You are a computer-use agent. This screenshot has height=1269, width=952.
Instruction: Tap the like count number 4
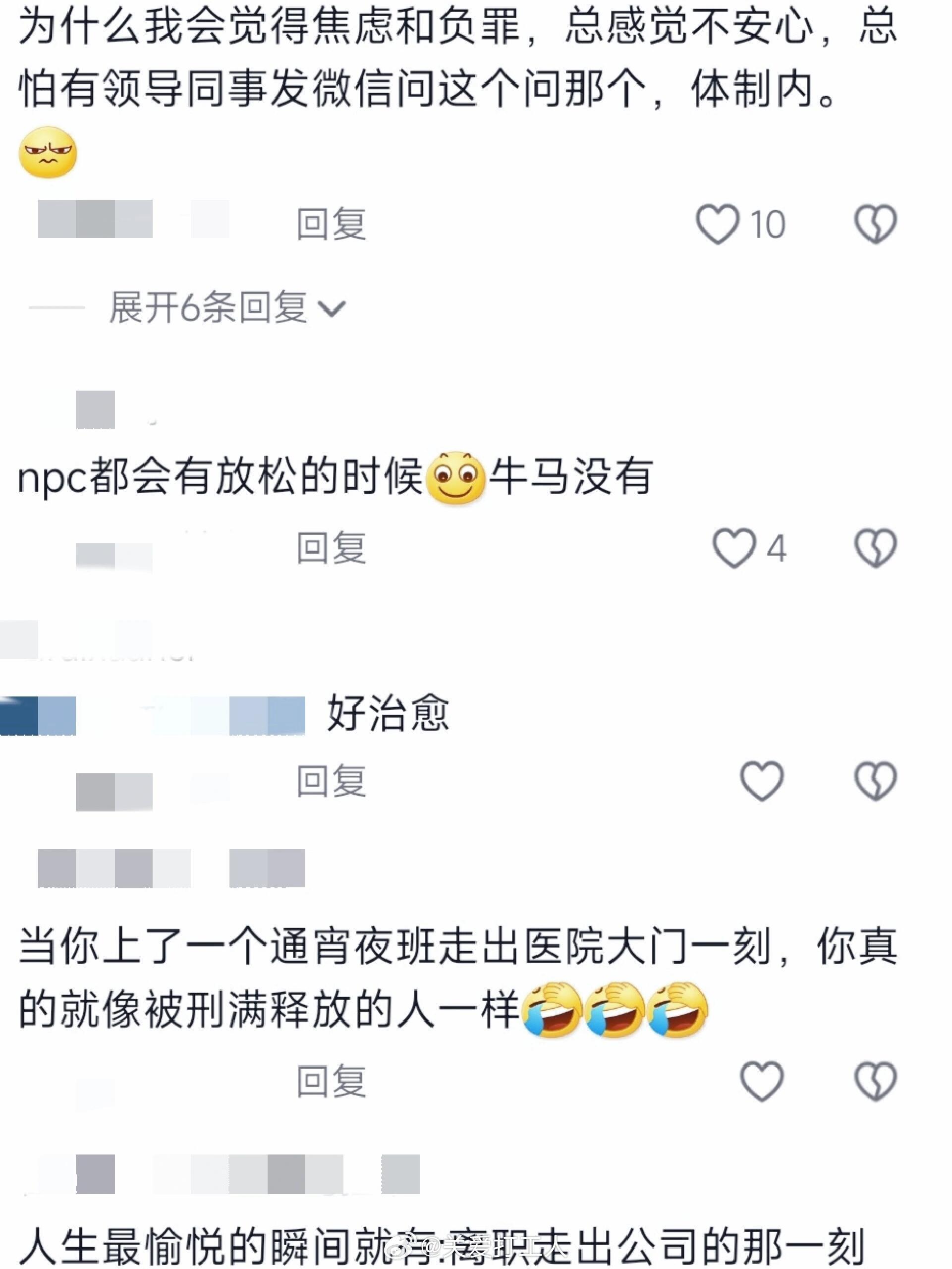coord(776,548)
